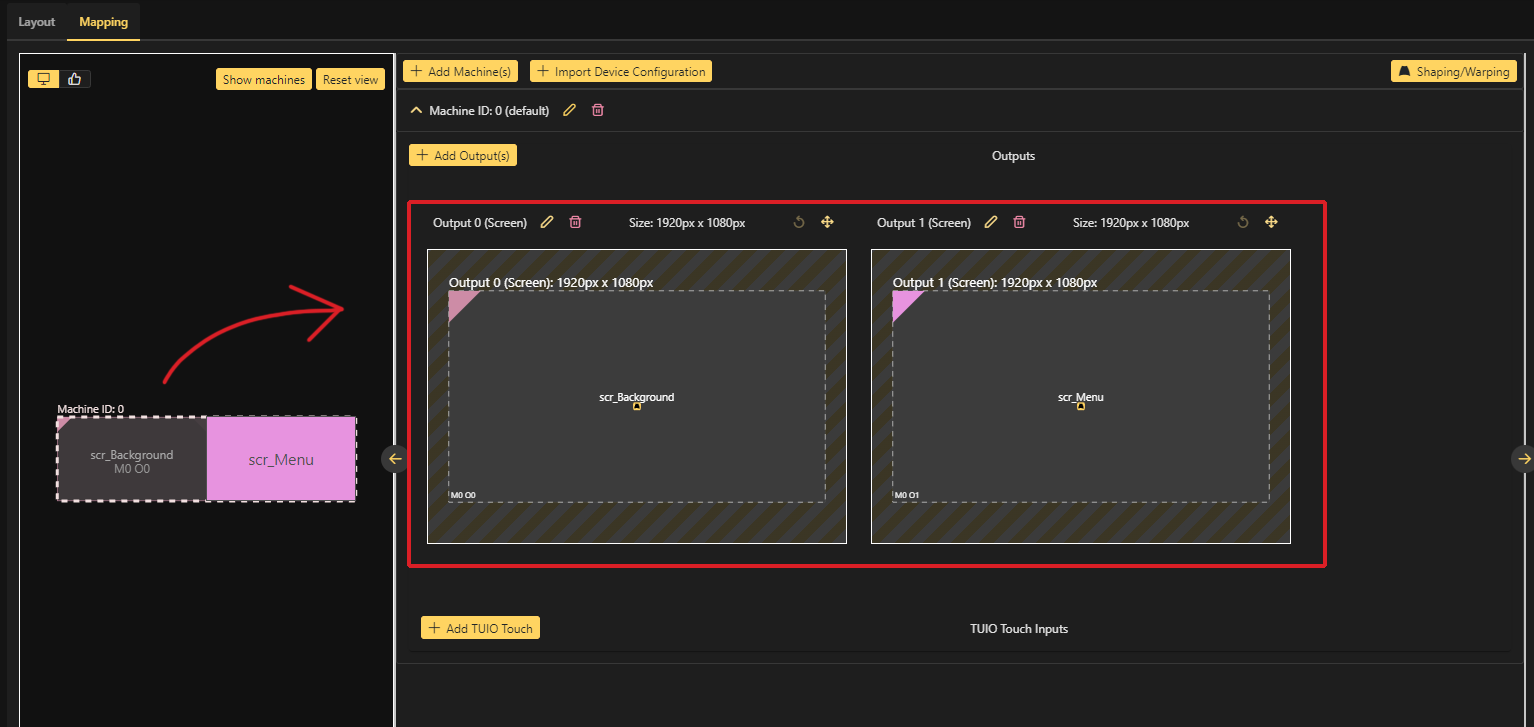Open the Mapping tab
This screenshot has width=1534, height=727.
pyautogui.click(x=104, y=22)
